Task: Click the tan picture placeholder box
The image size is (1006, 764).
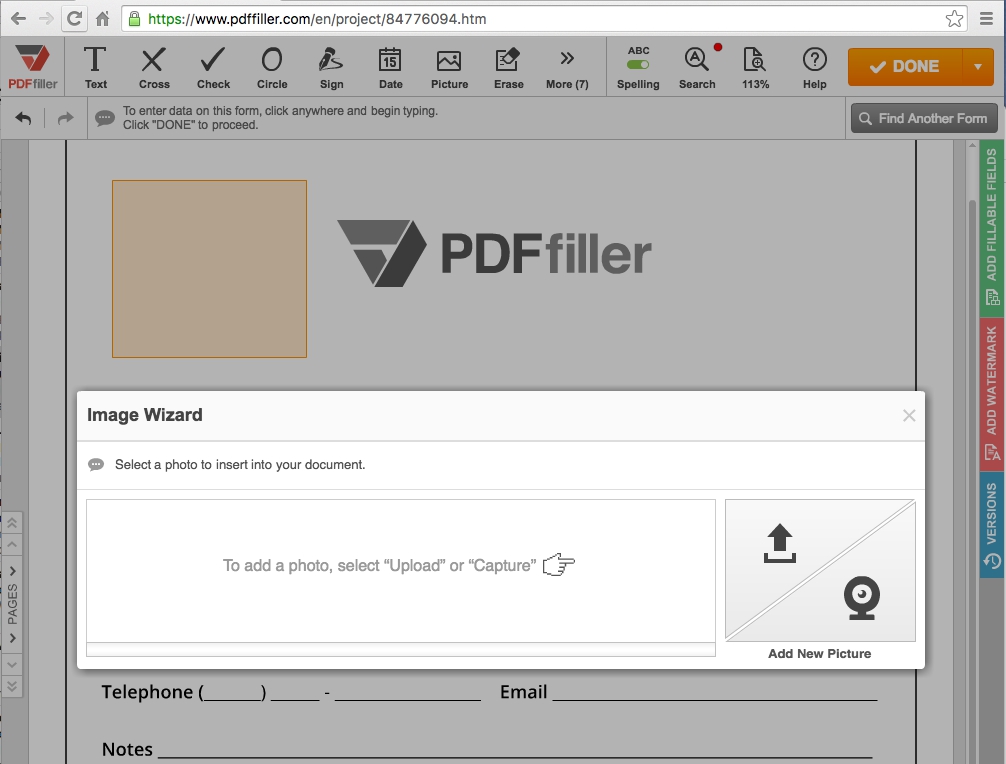Action: click(209, 269)
